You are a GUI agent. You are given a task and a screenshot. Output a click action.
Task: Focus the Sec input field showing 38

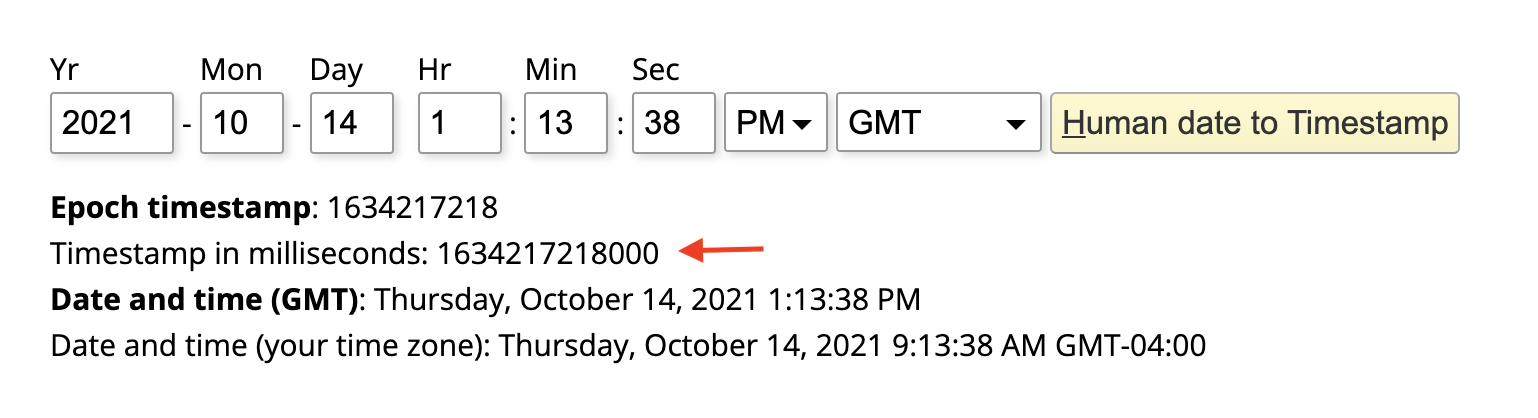[x=673, y=123]
